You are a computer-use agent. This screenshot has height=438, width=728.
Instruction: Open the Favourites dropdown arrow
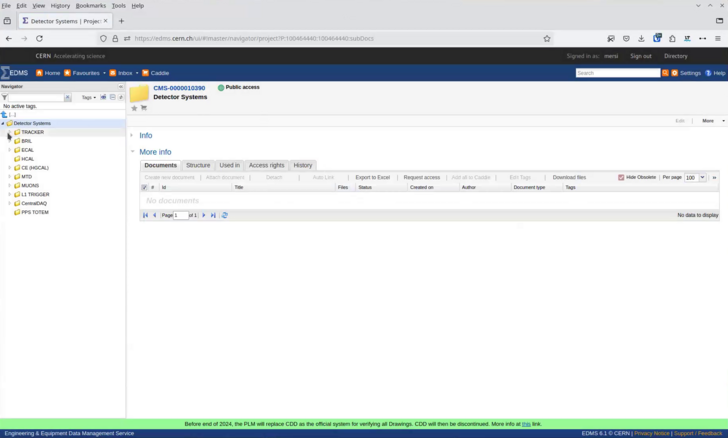click(x=104, y=73)
